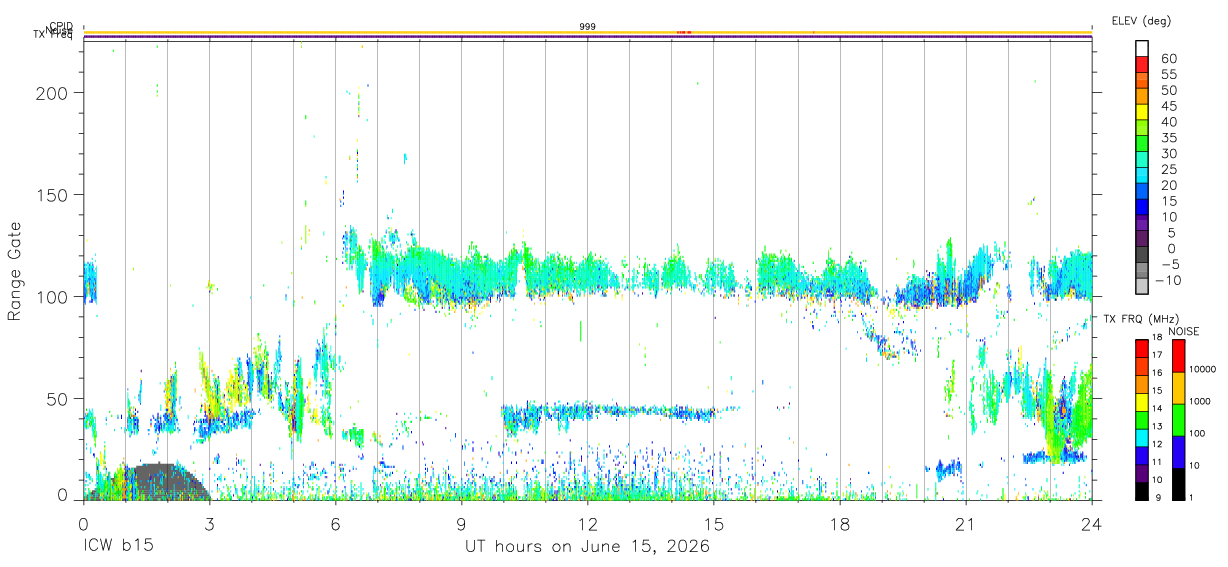Screen dimensions: 1228x567
Task: Click the CPID label at the top left
Action: coord(60,26)
